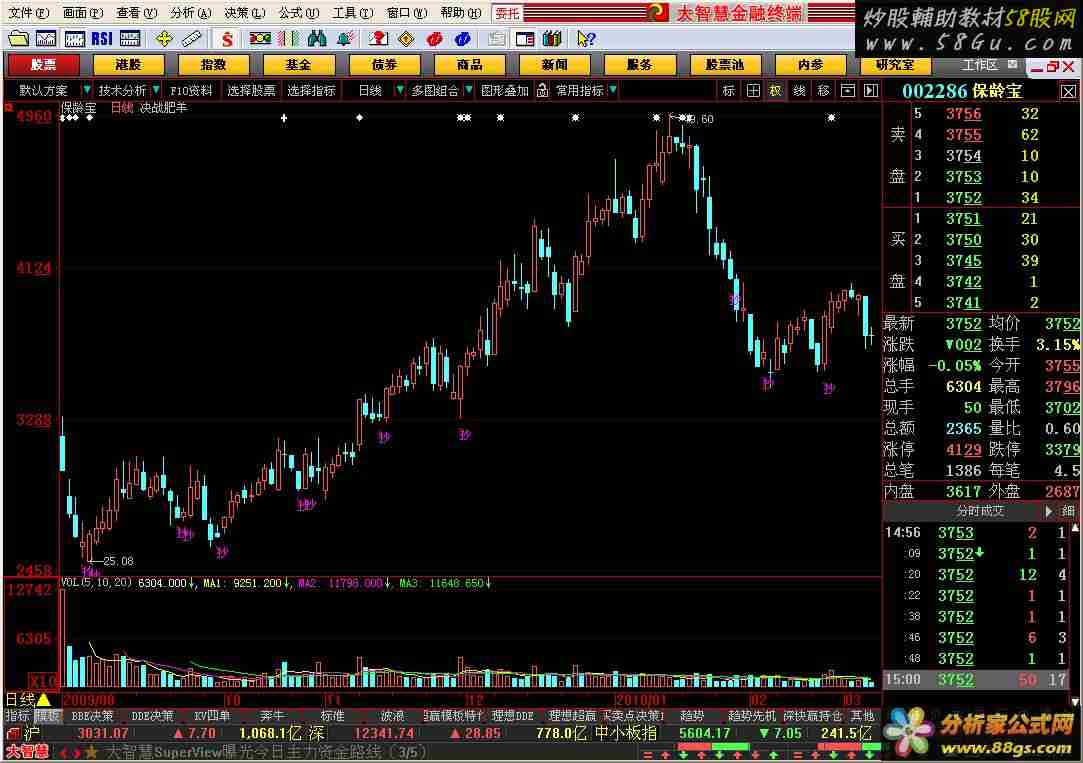Click the panel collapse arrow icon

click(x=871, y=90)
